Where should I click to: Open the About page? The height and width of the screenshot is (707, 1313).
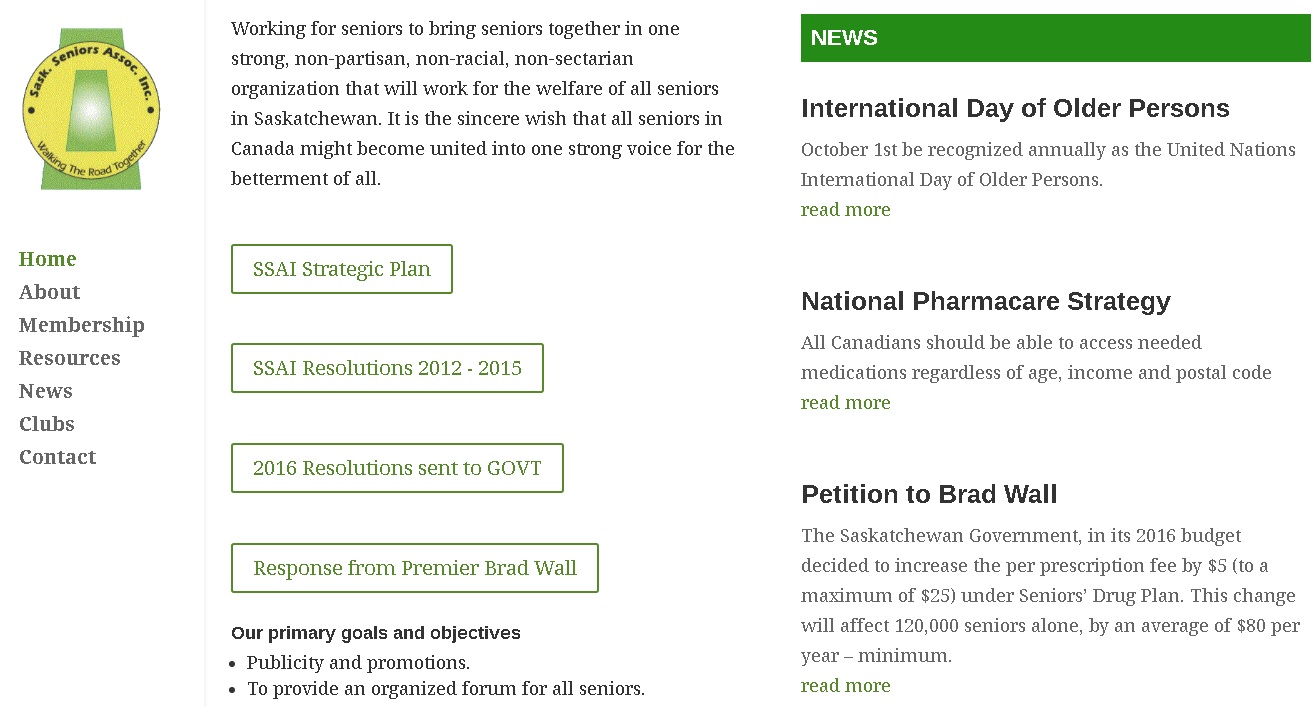[x=50, y=292]
